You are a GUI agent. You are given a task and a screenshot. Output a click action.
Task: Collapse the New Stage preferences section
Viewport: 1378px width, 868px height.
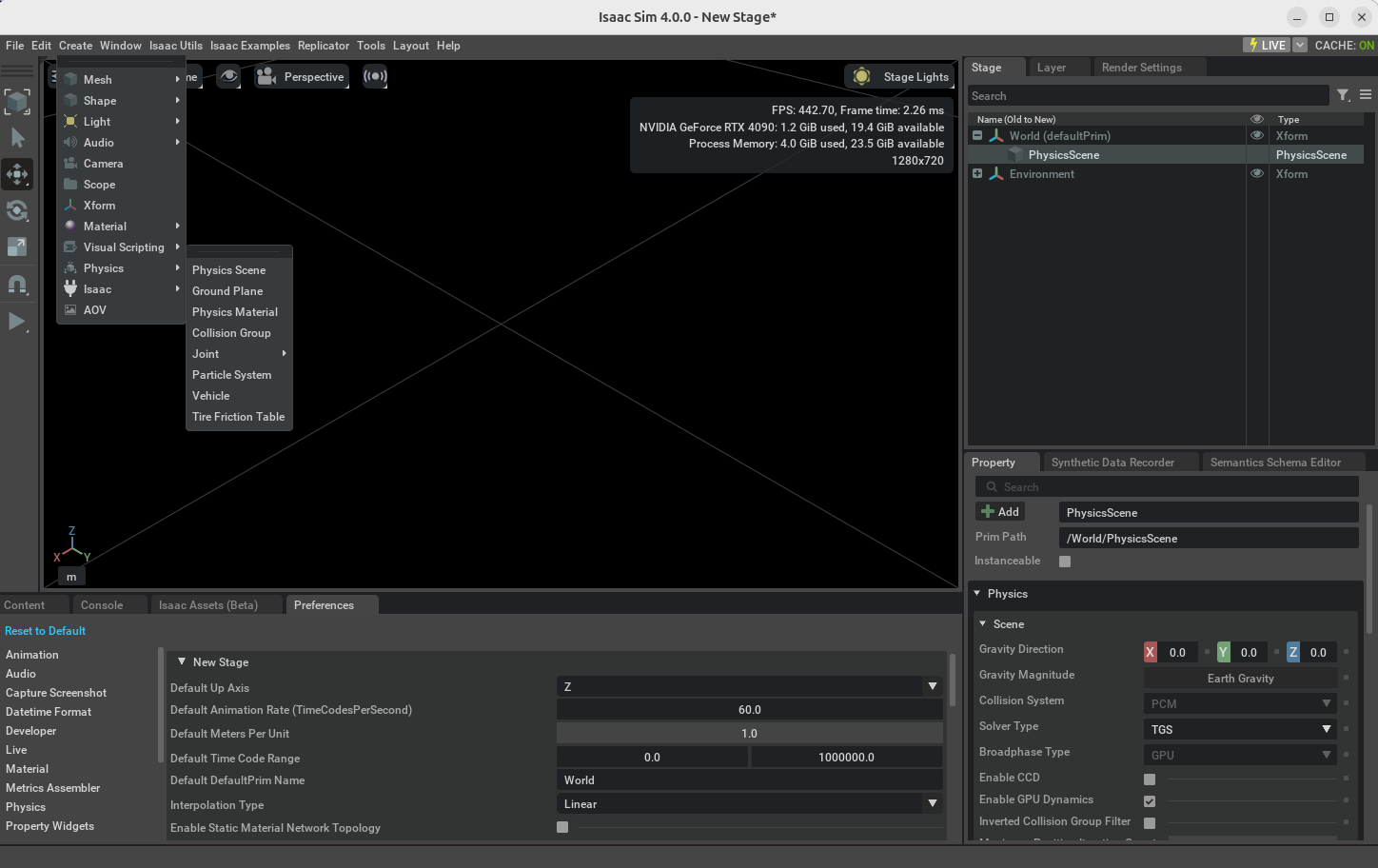pos(182,661)
